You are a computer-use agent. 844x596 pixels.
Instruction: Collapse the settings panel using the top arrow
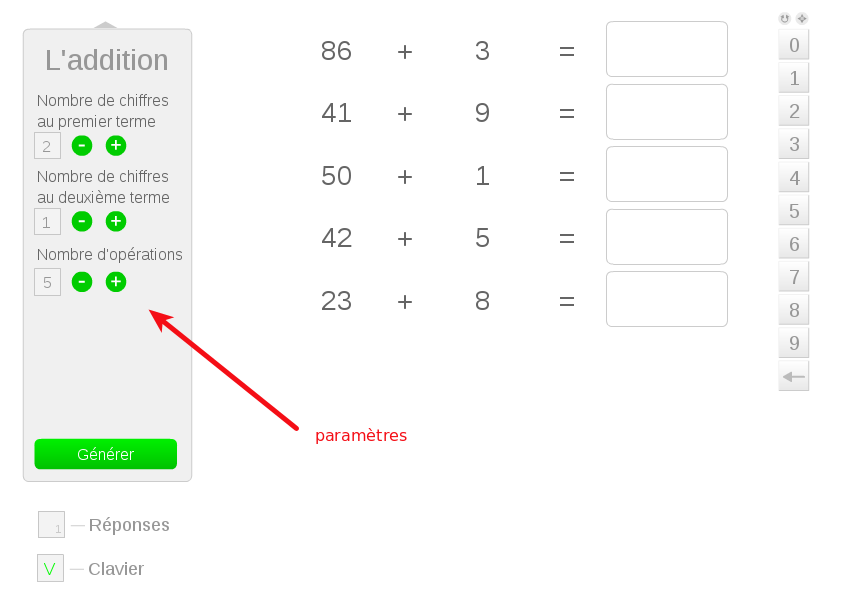click(106, 25)
